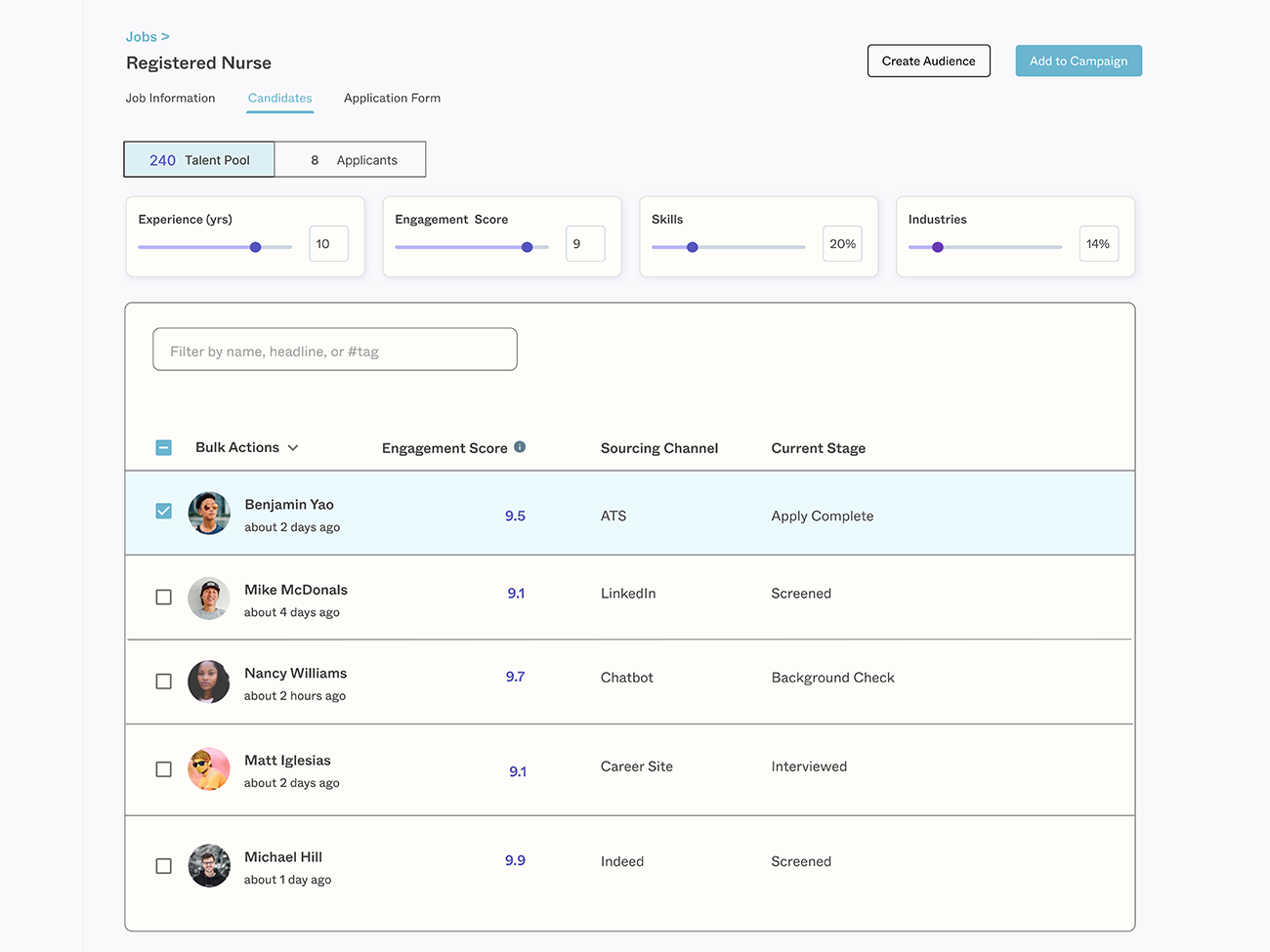The width and height of the screenshot is (1270, 952).
Task: Toggle the select-all header checkbox
Action: (164, 448)
